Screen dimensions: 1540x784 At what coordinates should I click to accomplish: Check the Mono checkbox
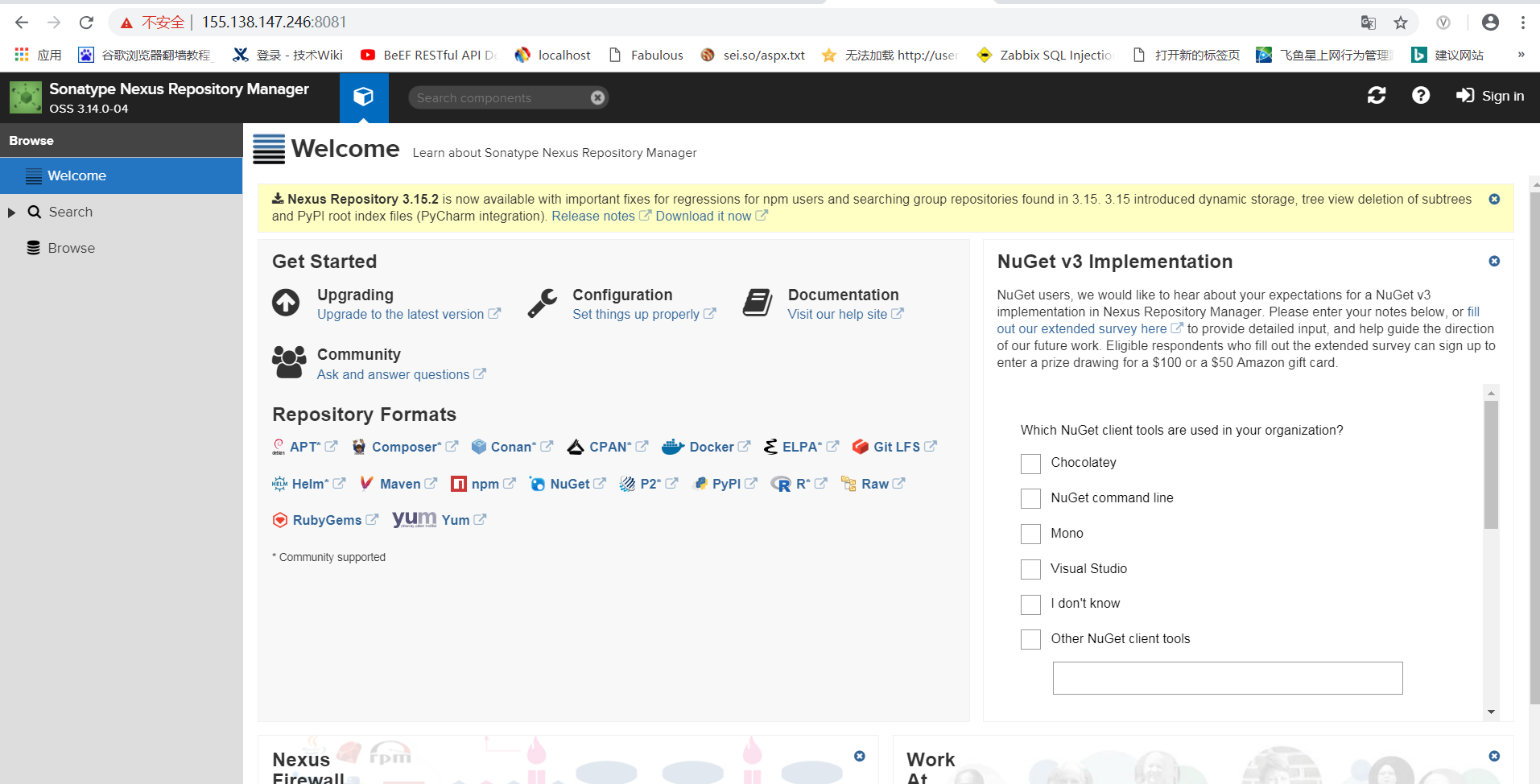coord(1030,534)
